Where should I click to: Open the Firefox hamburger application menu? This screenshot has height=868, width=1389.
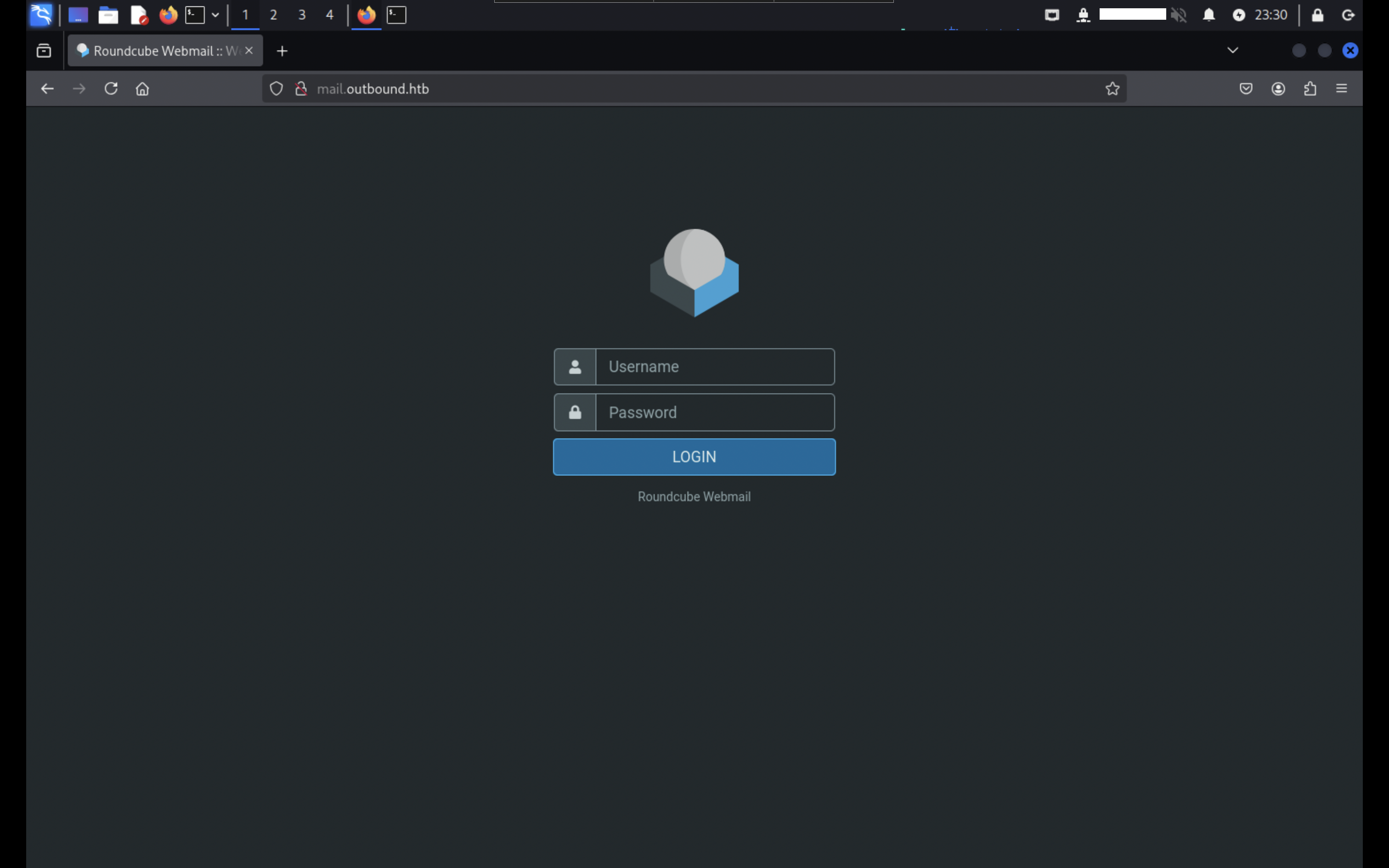pyautogui.click(x=1341, y=88)
